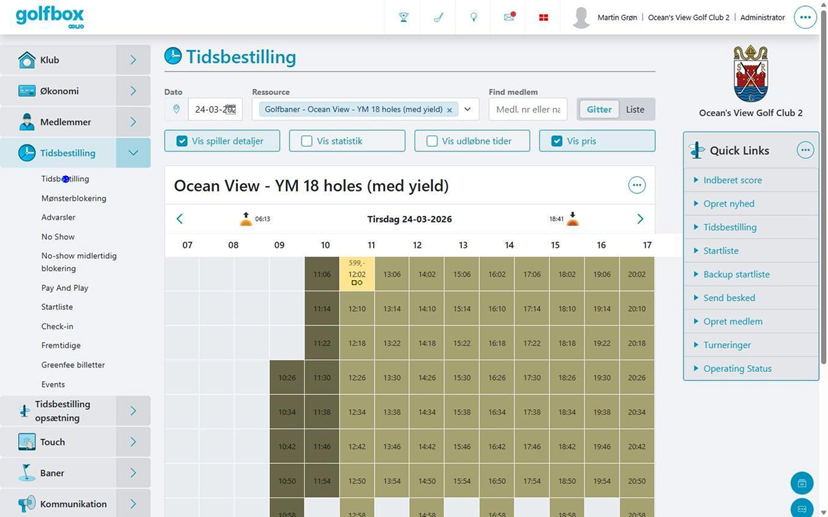Click the red flag language icon
The image size is (828, 517).
[x=543, y=17]
